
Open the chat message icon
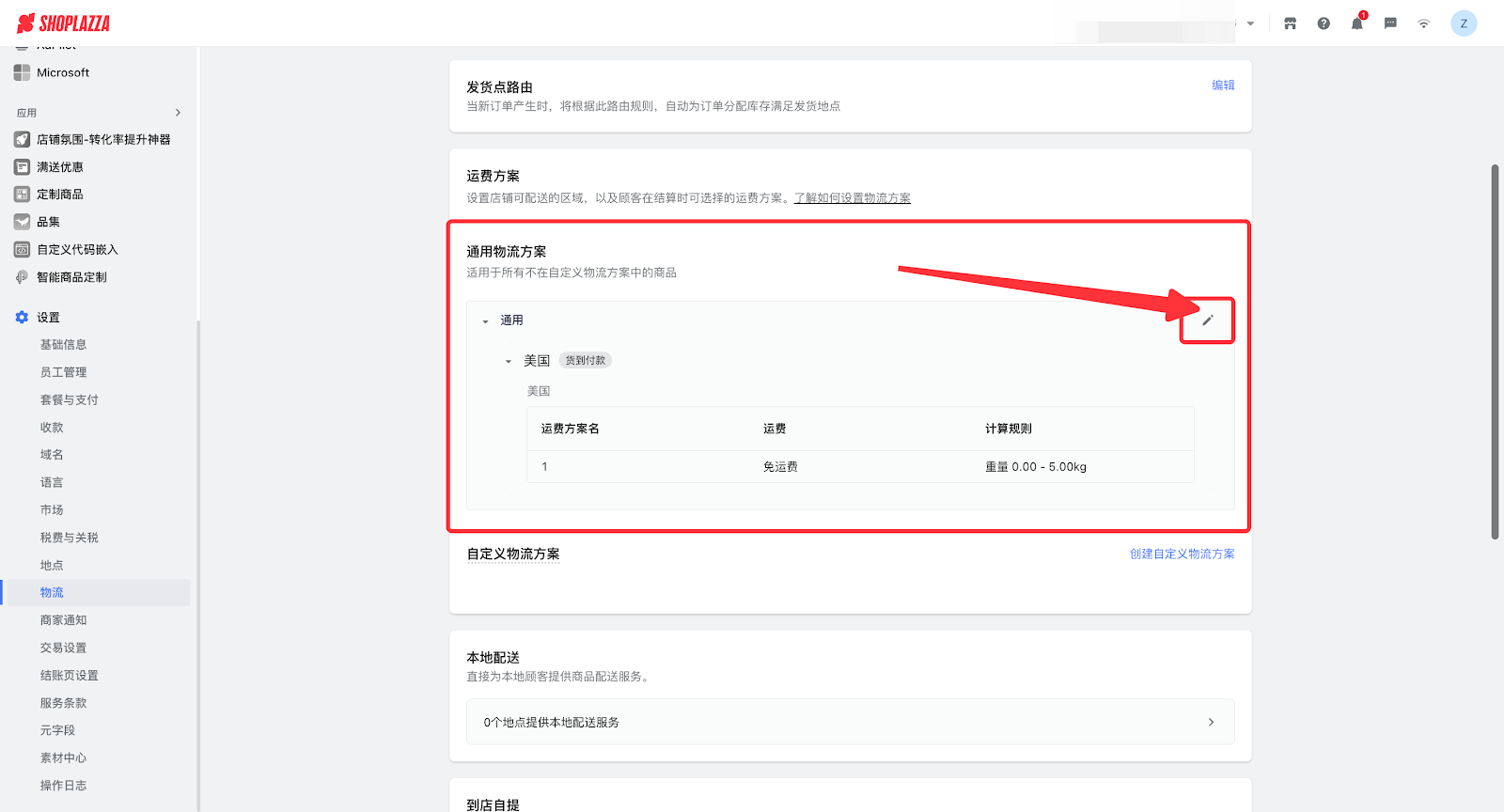(x=1390, y=23)
